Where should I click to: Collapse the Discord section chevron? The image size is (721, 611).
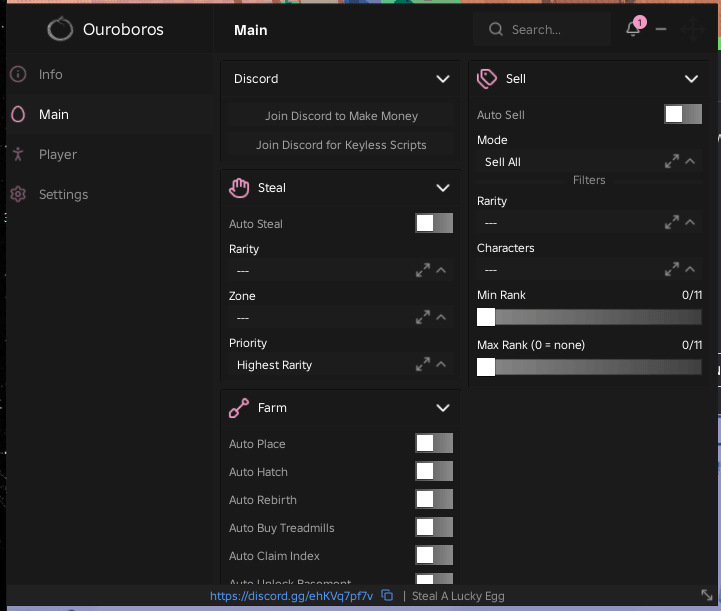pos(443,79)
